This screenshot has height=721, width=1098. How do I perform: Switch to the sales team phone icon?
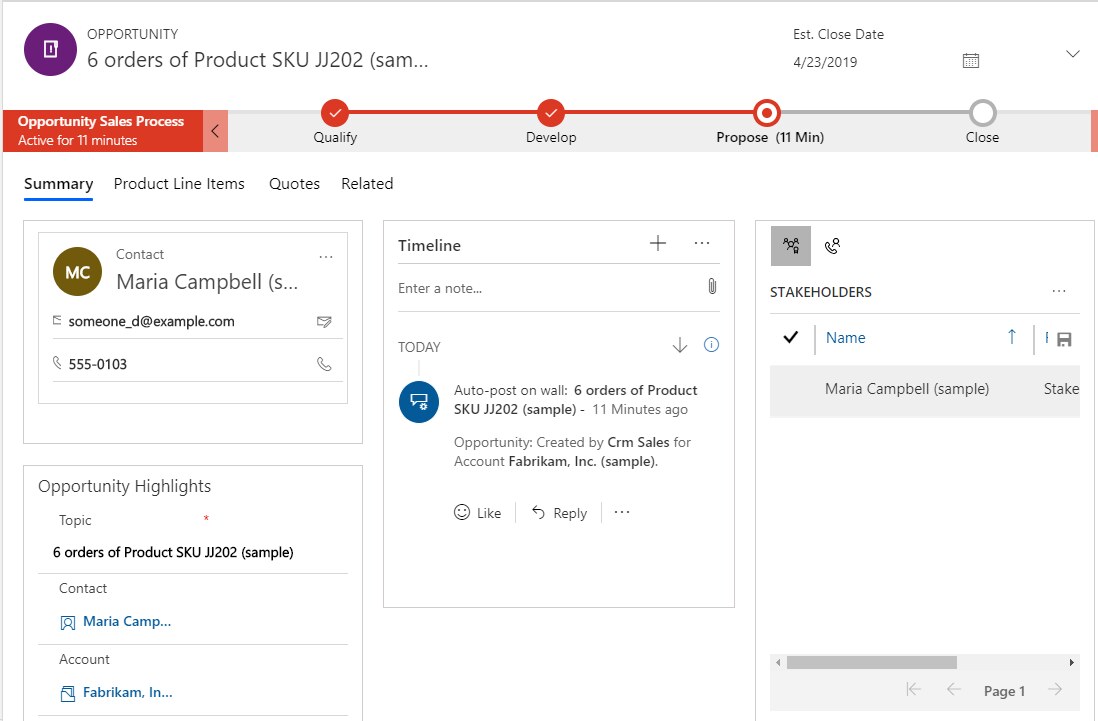click(x=832, y=246)
